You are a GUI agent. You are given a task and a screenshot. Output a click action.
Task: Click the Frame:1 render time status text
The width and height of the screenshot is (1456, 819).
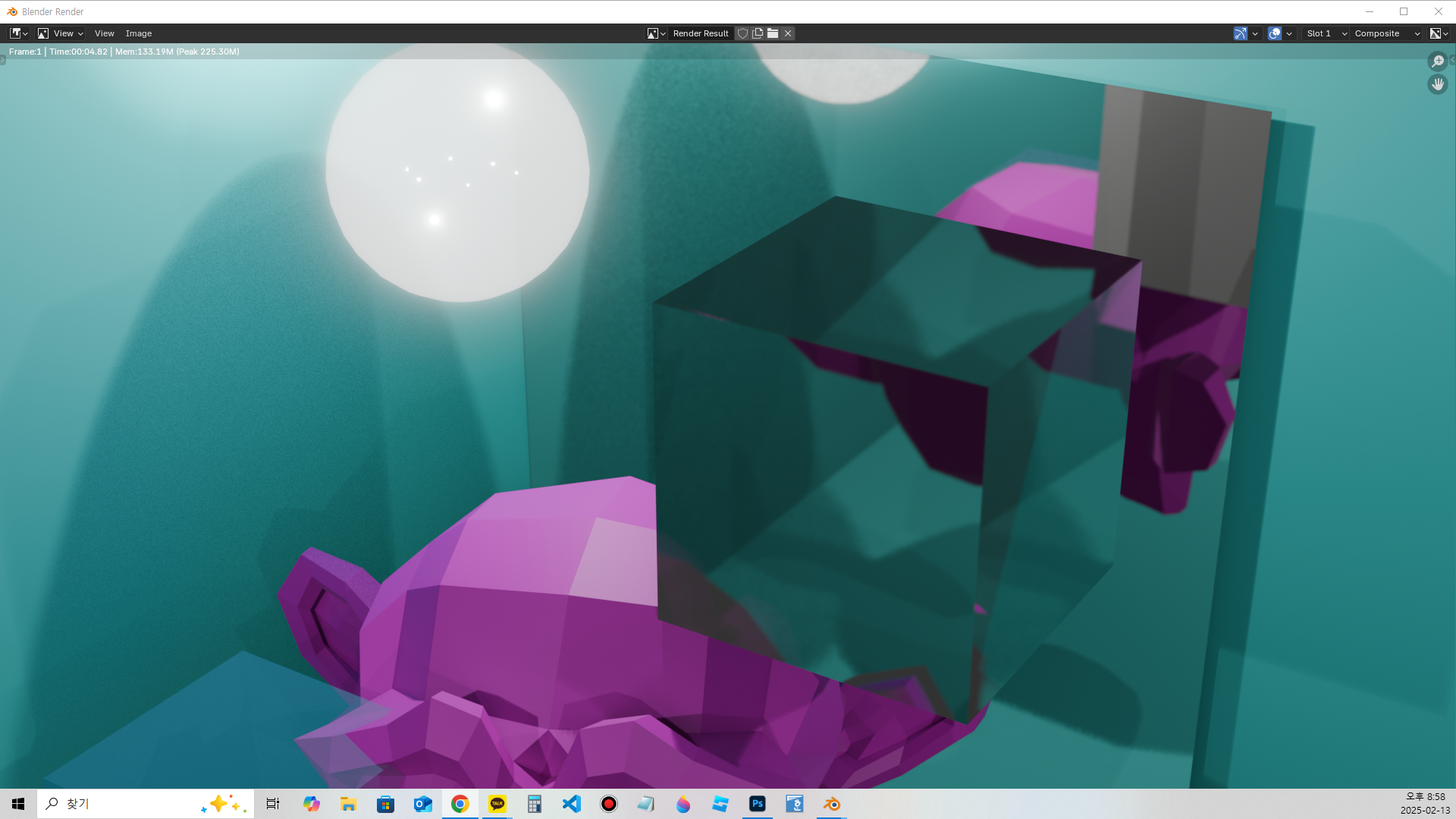click(124, 52)
